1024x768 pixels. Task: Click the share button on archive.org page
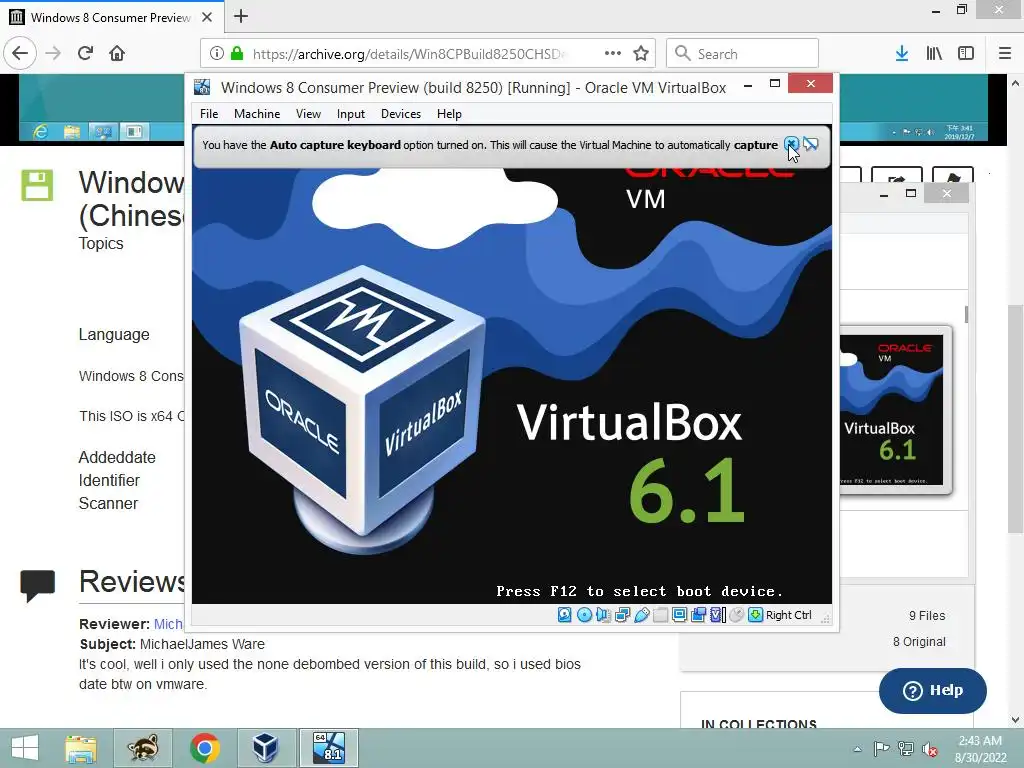tap(897, 175)
